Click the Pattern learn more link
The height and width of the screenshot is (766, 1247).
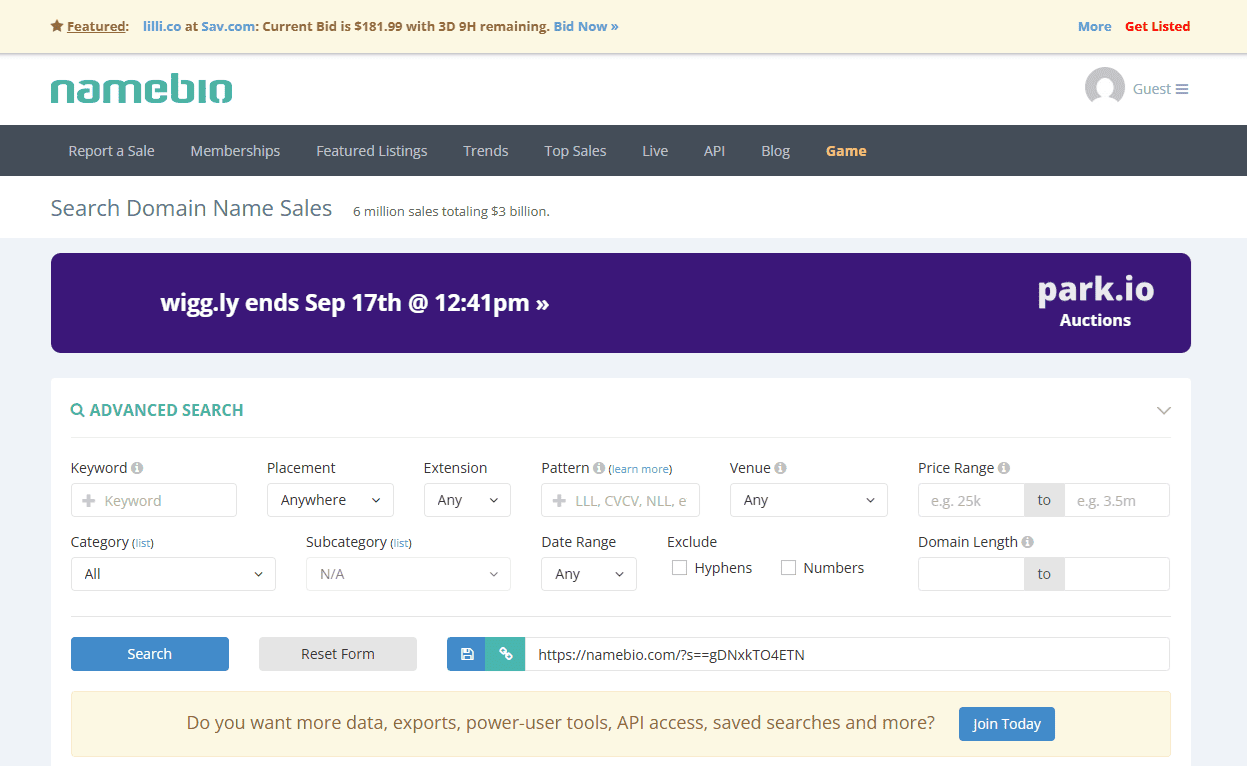click(x=640, y=469)
